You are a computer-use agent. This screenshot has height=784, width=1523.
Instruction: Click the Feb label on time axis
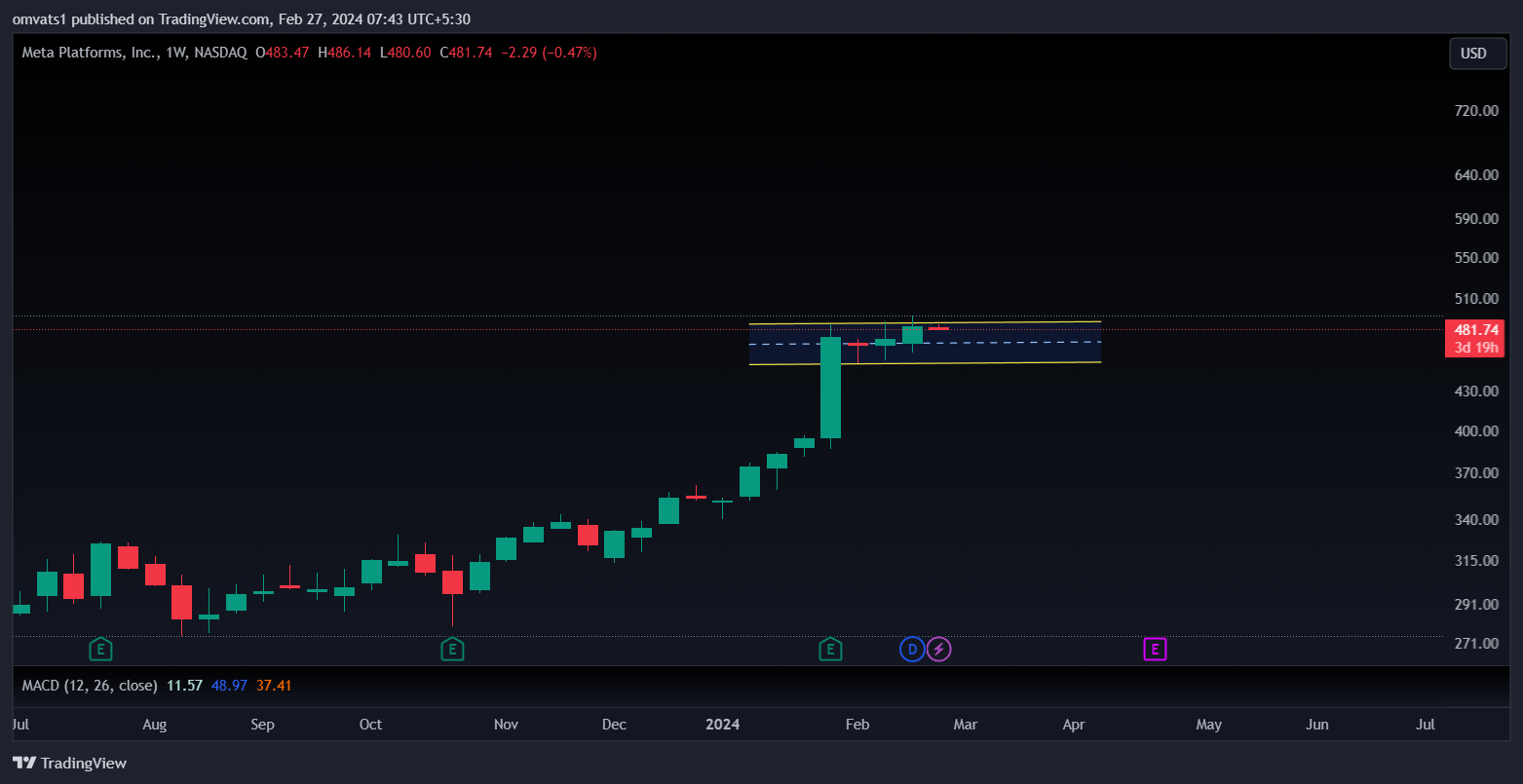857,725
